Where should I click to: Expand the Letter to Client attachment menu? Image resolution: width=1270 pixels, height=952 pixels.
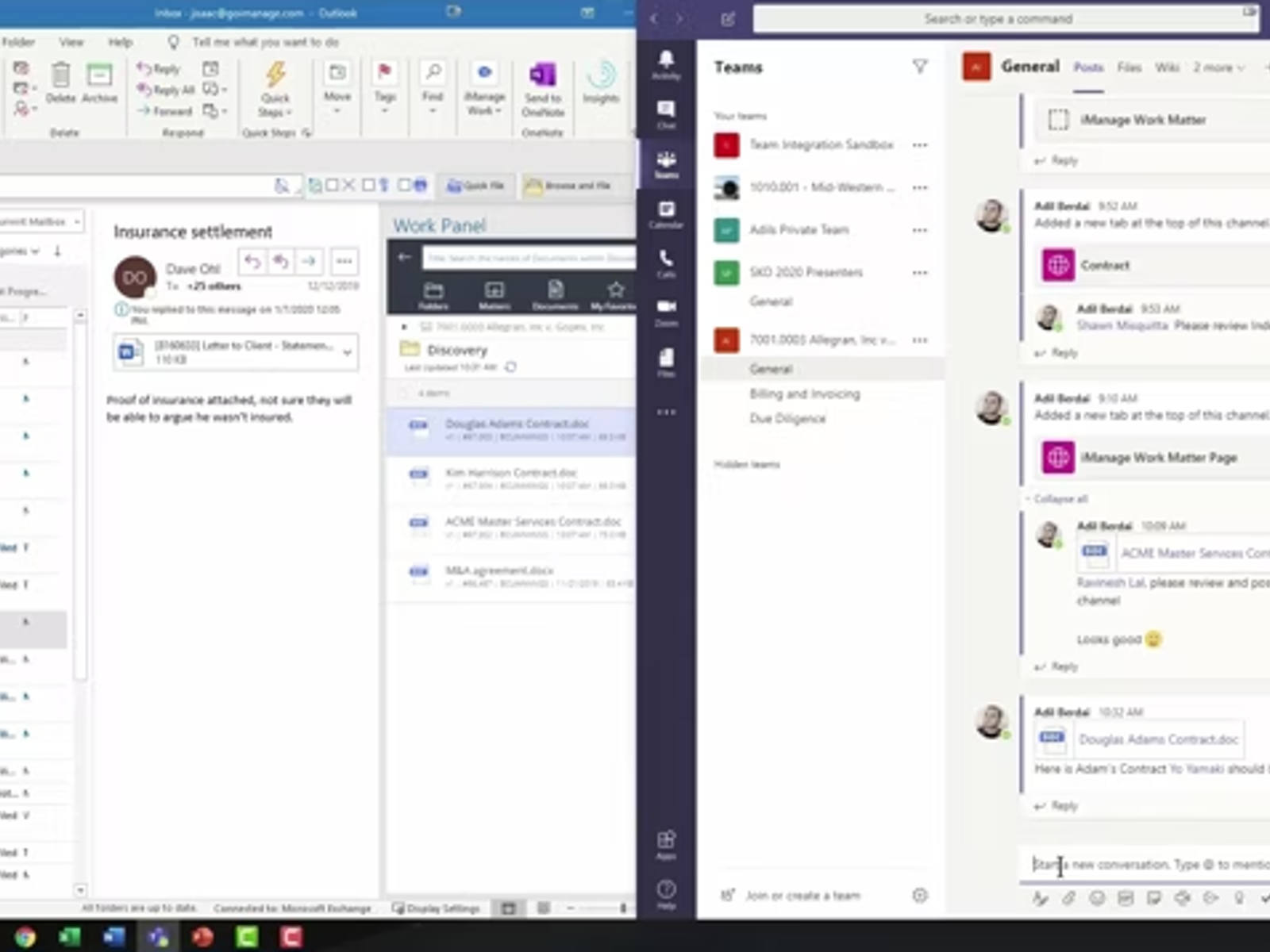[347, 352]
